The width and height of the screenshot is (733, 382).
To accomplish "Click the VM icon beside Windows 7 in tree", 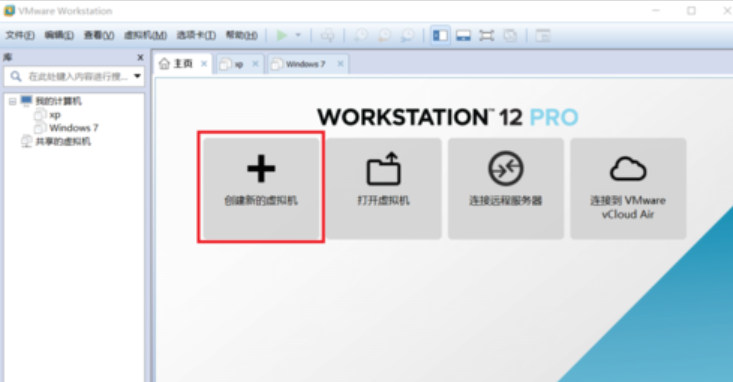I will (x=40, y=128).
